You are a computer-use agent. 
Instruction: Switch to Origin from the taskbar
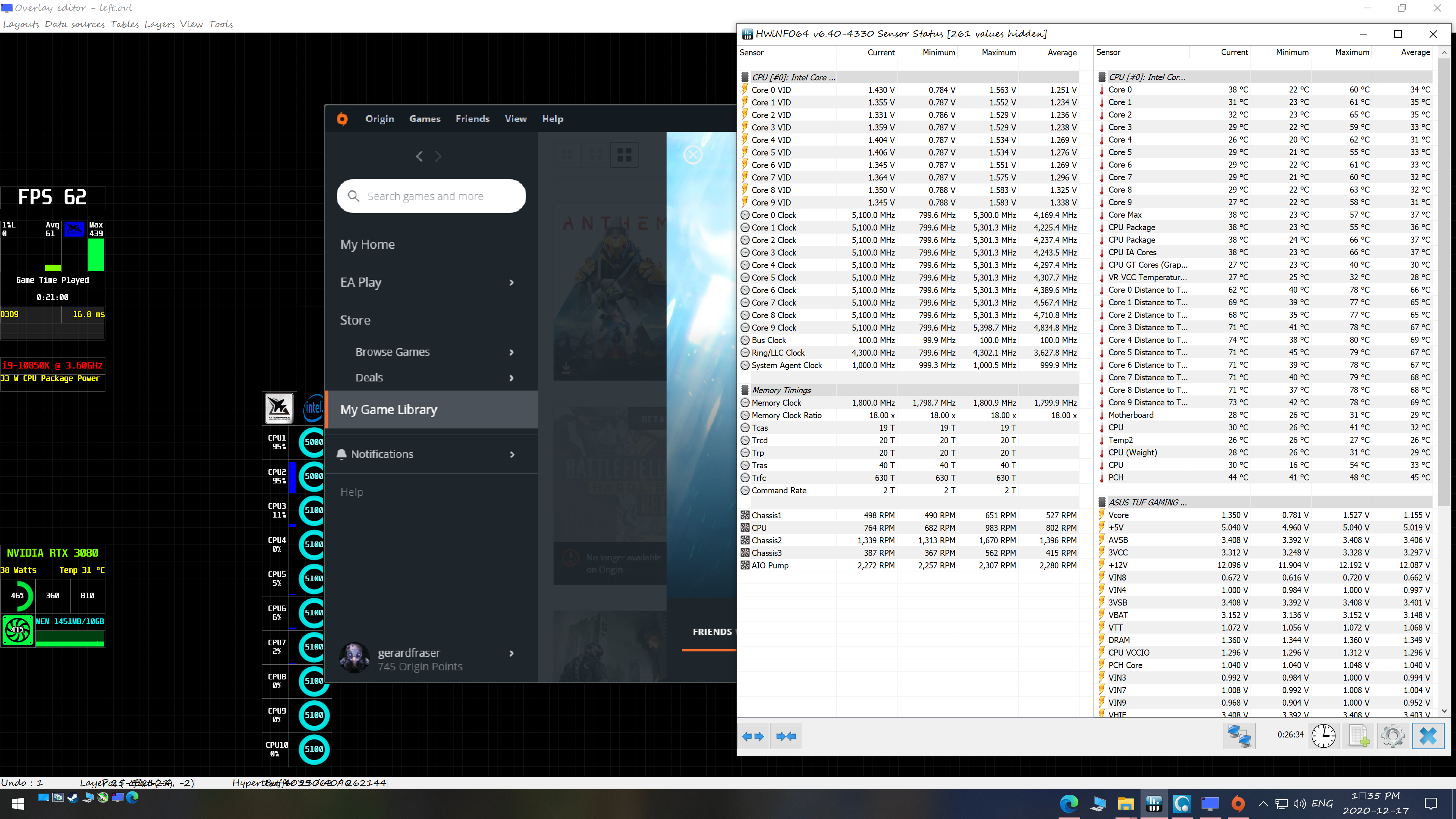pos(1238,804)
